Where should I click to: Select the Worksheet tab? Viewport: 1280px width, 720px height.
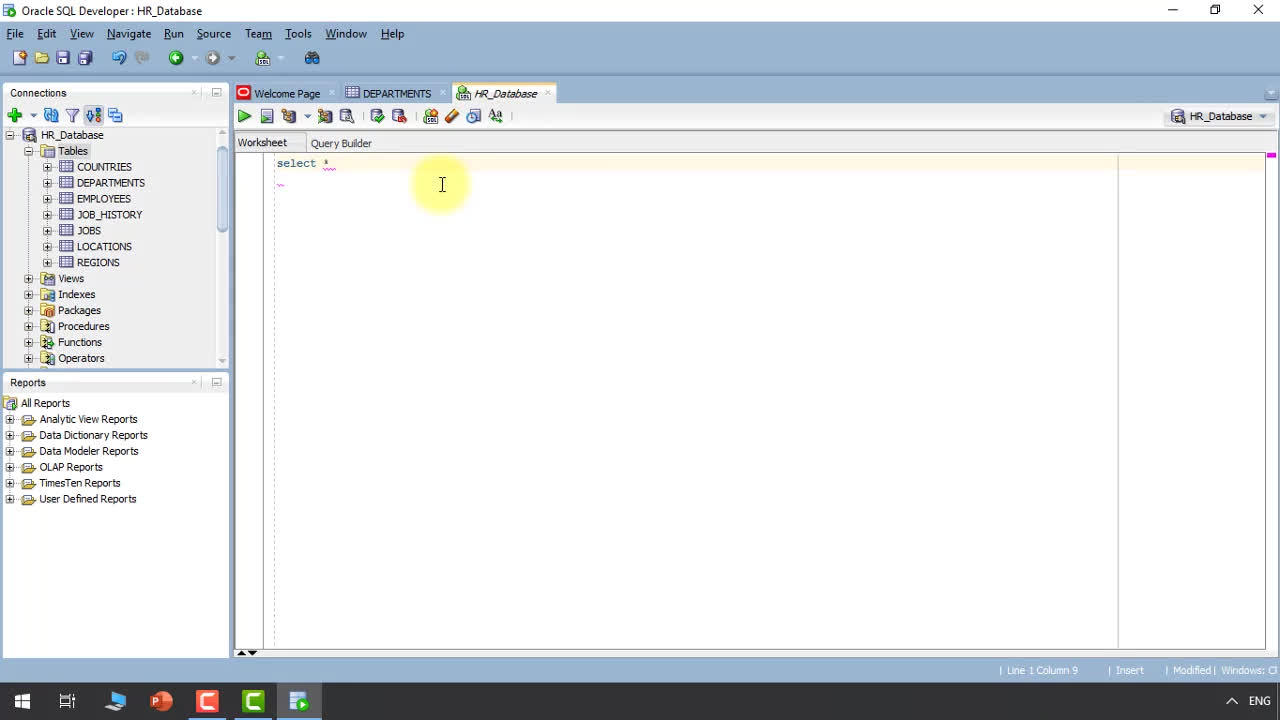(x=262, y=143)
